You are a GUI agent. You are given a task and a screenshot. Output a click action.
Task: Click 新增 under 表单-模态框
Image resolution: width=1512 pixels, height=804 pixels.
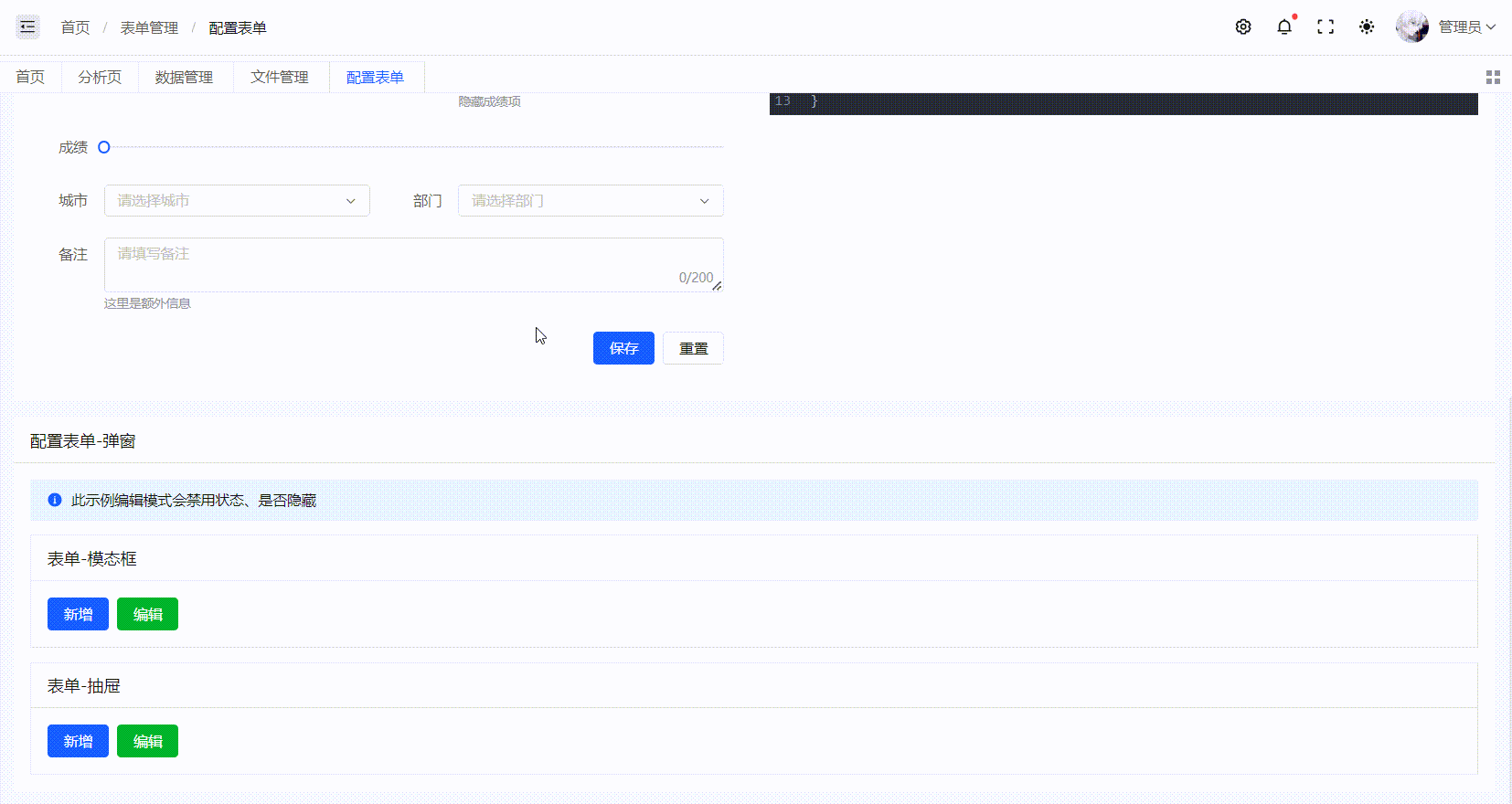(x=78, y=614)
